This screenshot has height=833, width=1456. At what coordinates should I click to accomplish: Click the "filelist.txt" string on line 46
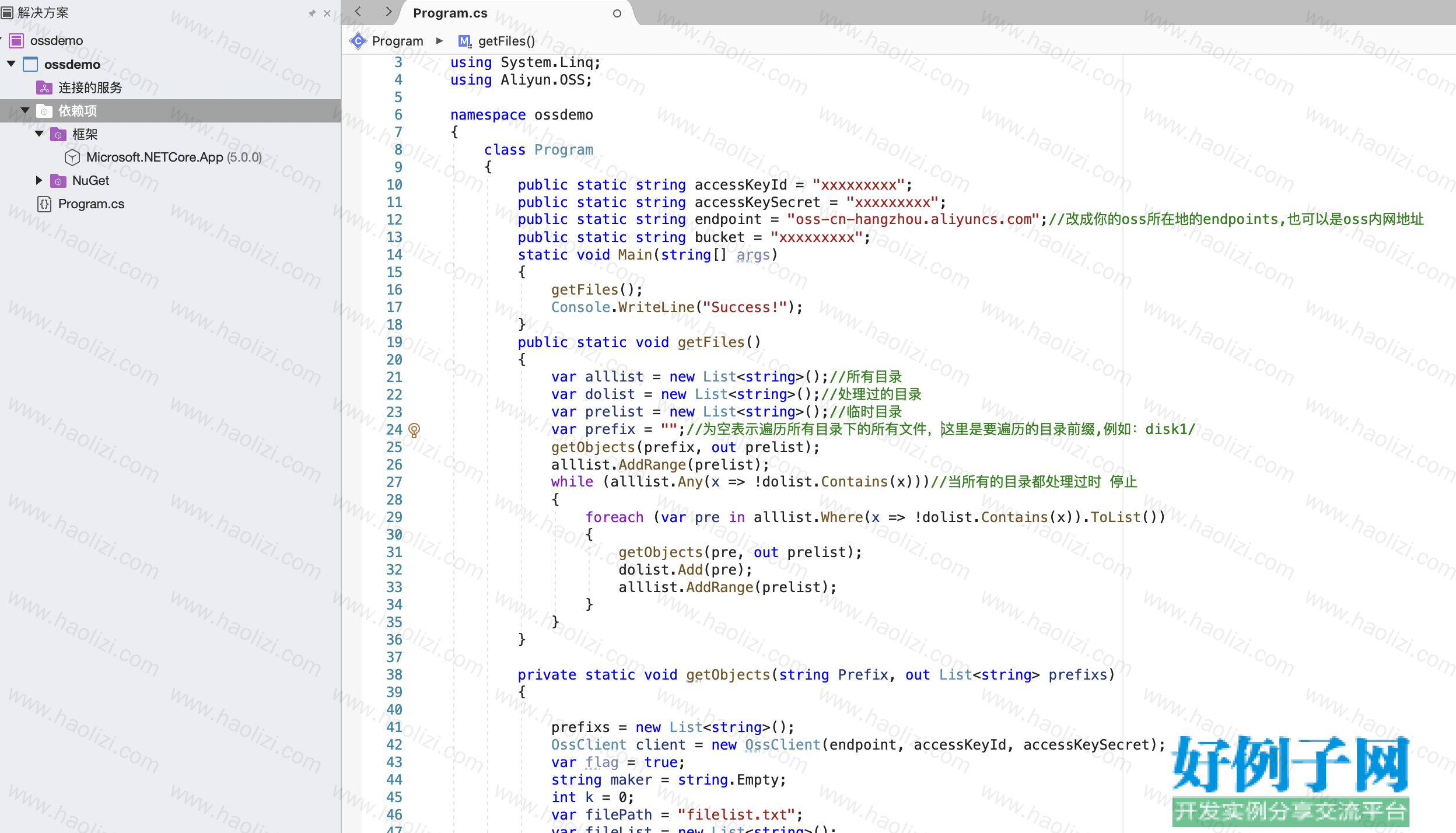[x=736, y=815]
